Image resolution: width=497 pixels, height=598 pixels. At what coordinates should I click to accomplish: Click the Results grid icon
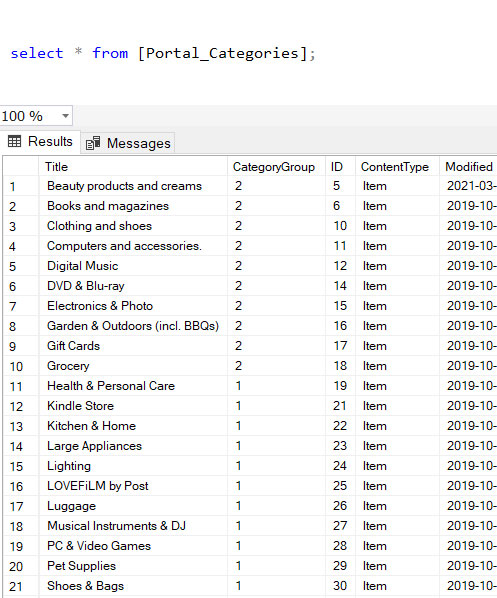tap(14, 141)
